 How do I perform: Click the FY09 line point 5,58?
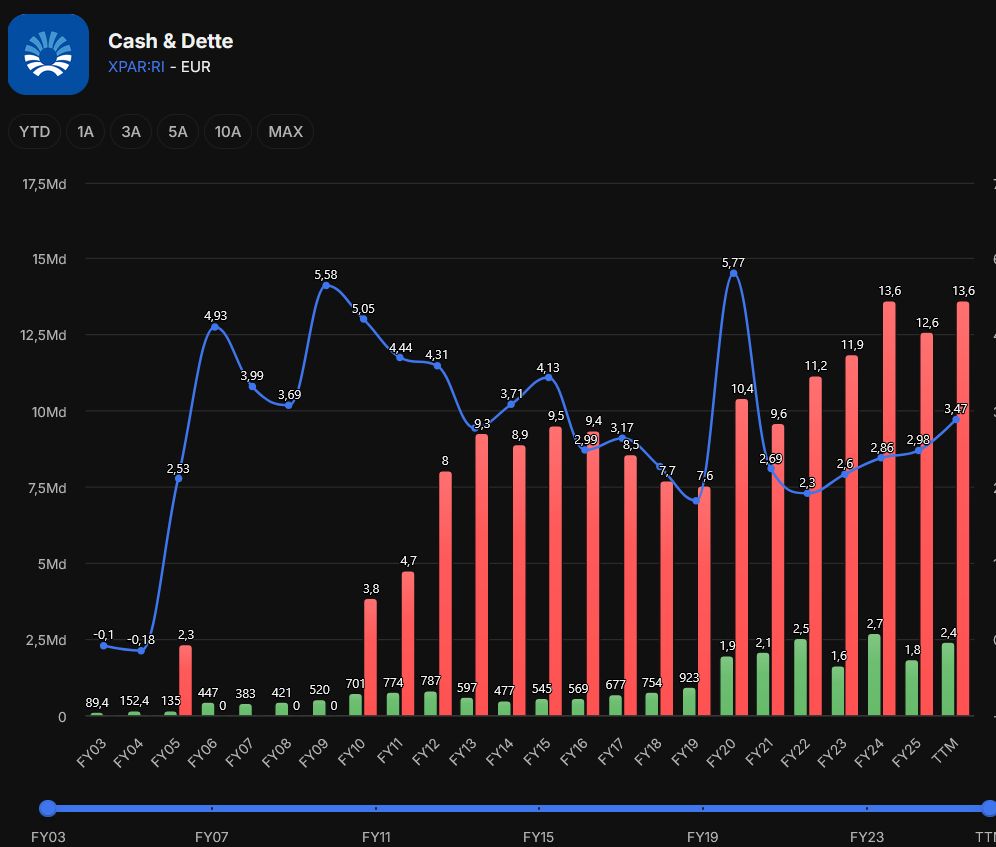click(x=326, y=285)
